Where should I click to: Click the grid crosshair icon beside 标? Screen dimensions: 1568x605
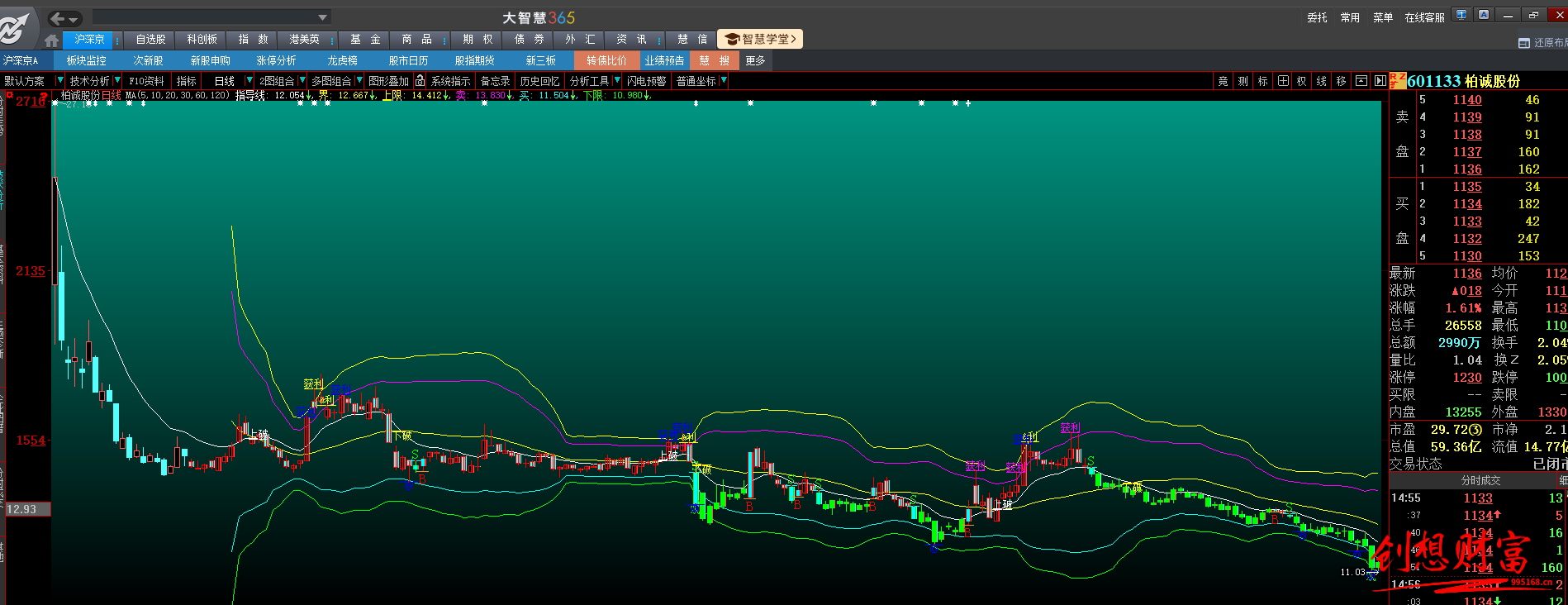[x=1283, y=81]
